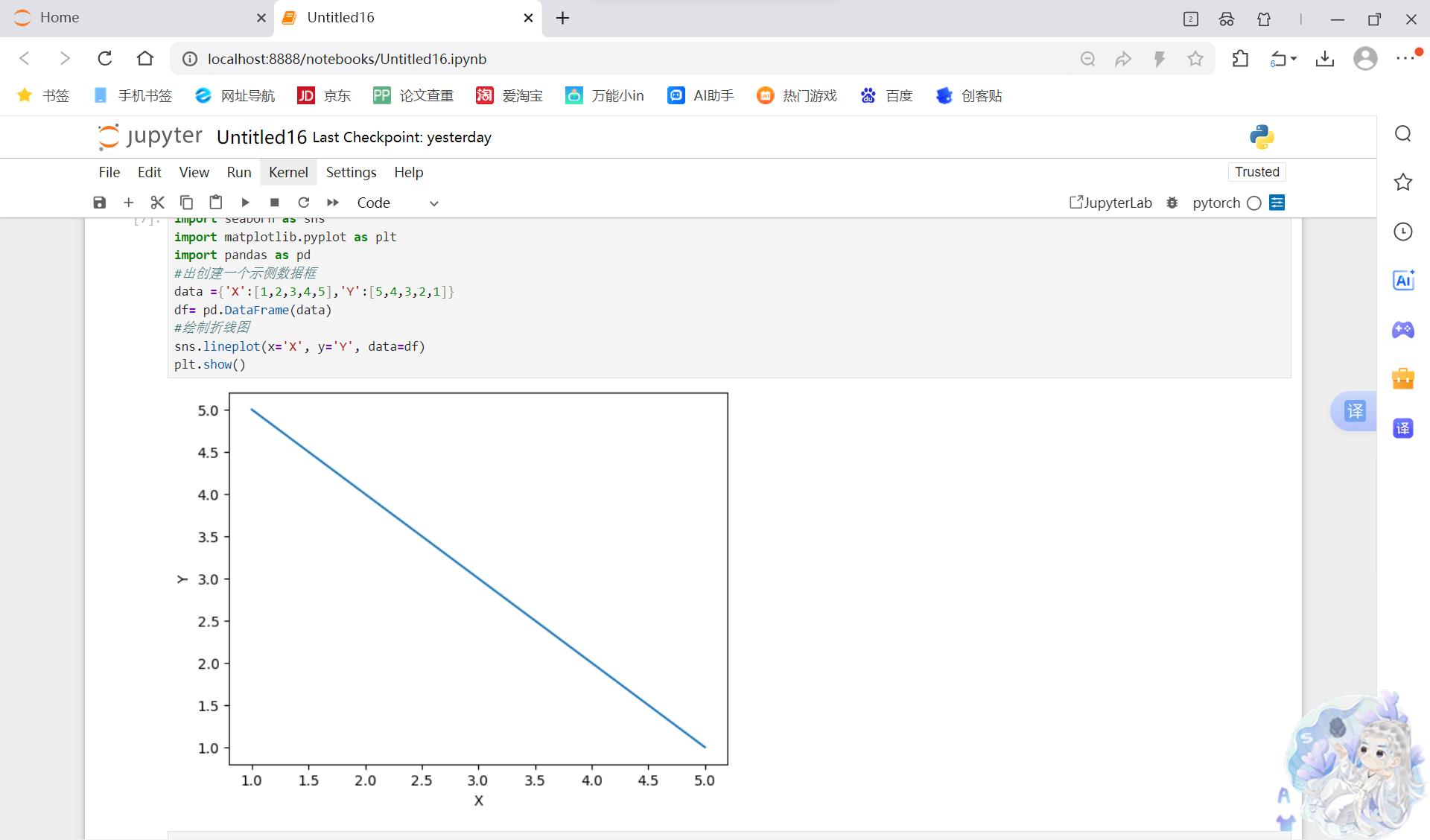
Task: Click the Untitled16 notebook title to rename
Action: pyautogui.click(x=261, y=137)
